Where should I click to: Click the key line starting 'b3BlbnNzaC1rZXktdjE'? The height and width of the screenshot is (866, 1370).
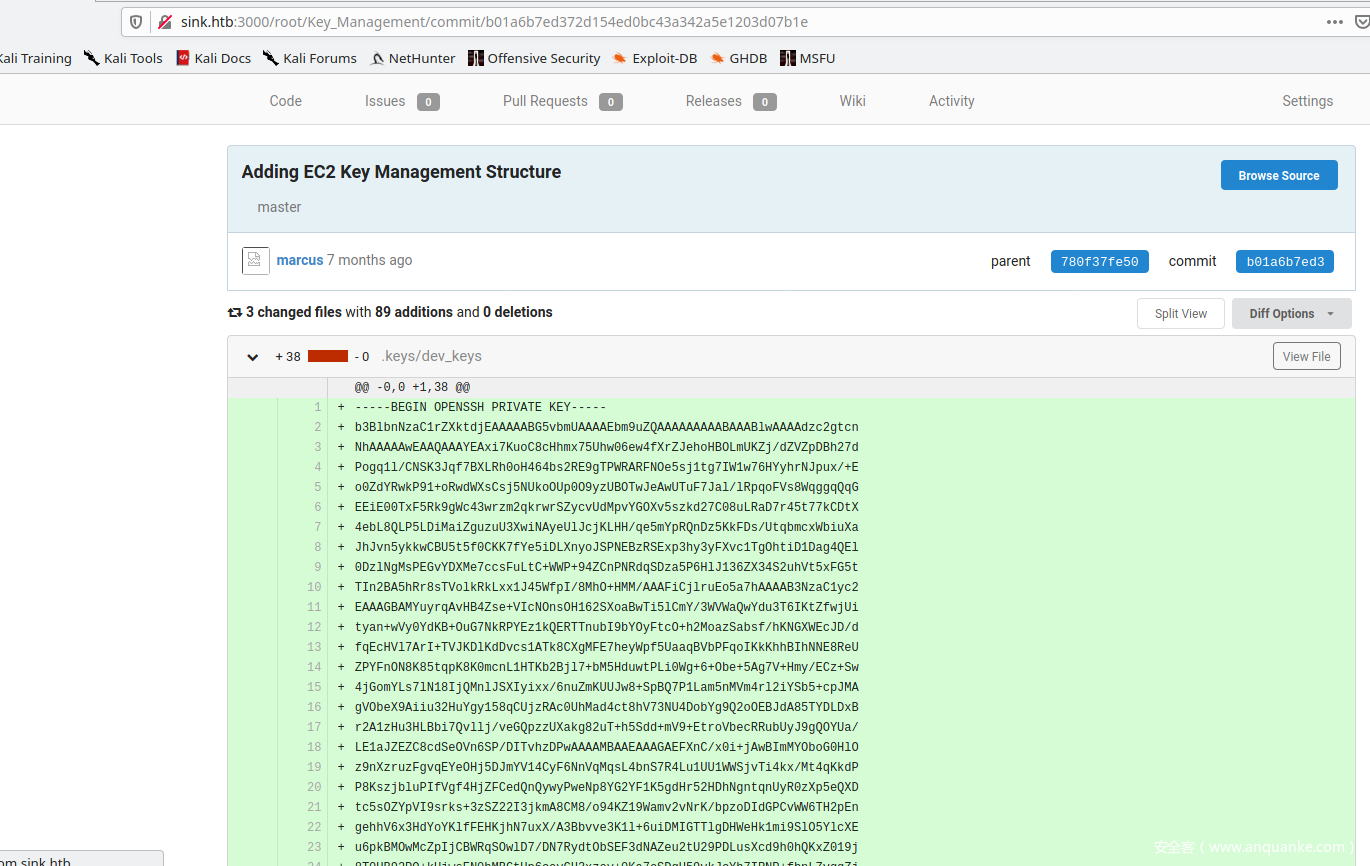(606, 427)
